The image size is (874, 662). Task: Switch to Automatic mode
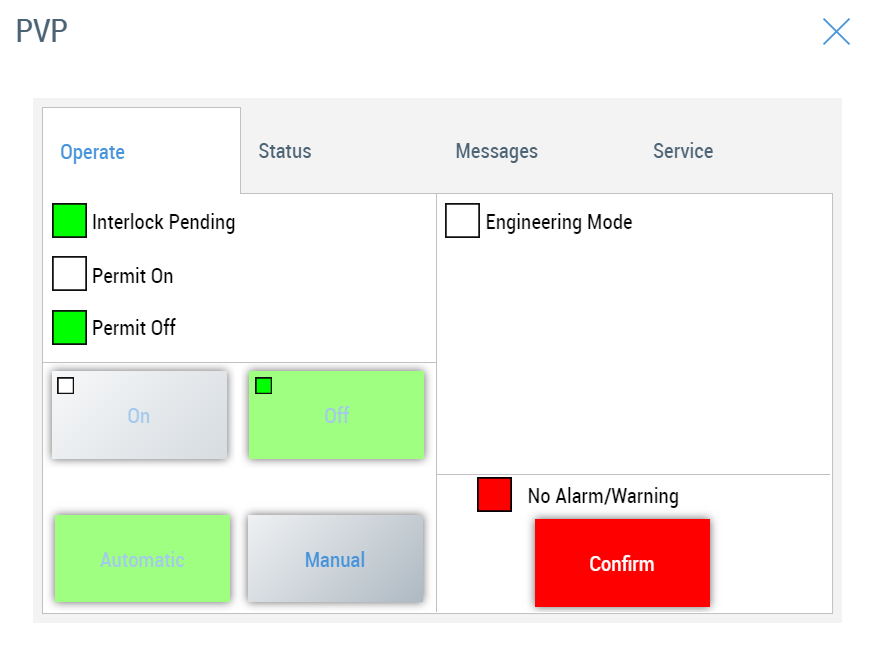coord(142,559)
